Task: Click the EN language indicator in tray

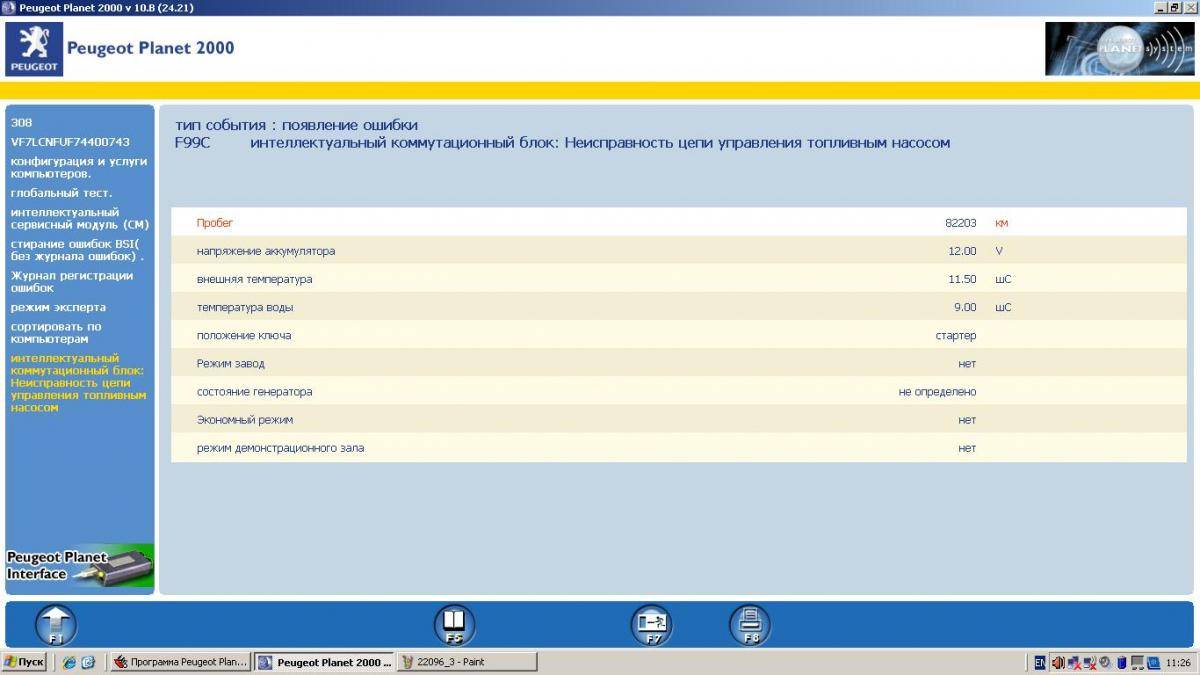Action: (1040, 662)
